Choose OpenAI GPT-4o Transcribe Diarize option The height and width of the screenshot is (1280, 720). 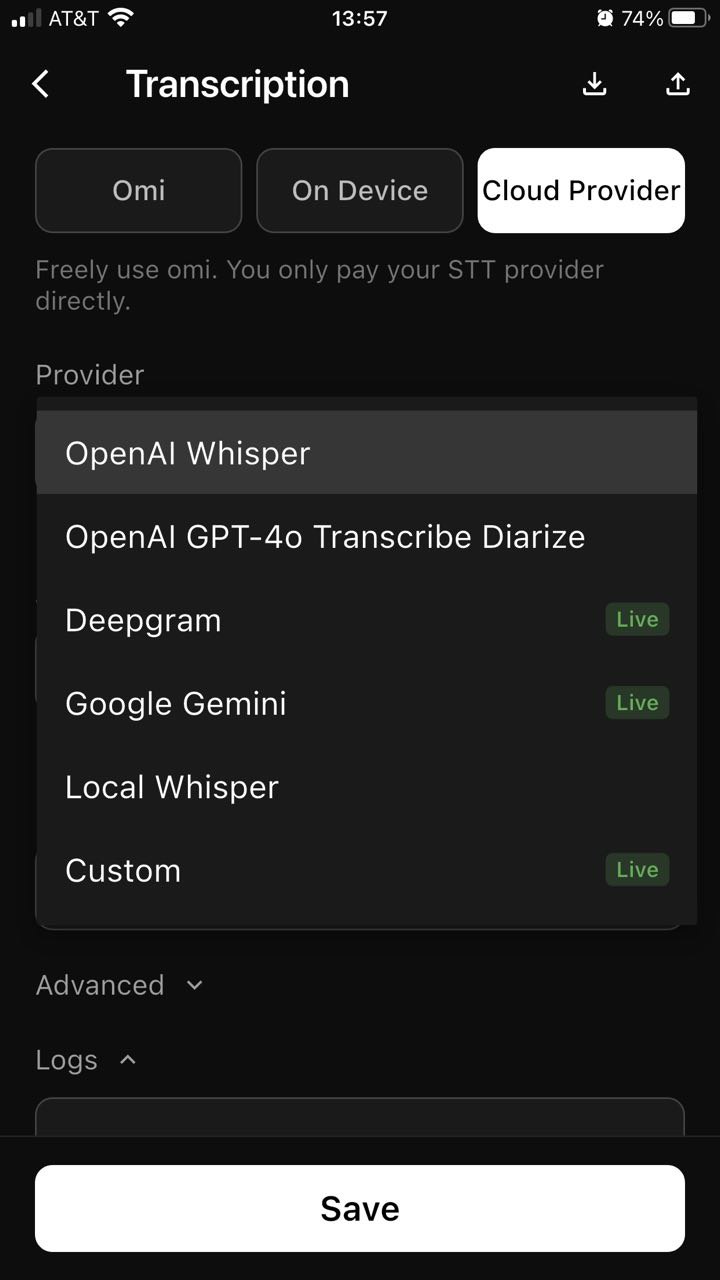click(325, 537)
